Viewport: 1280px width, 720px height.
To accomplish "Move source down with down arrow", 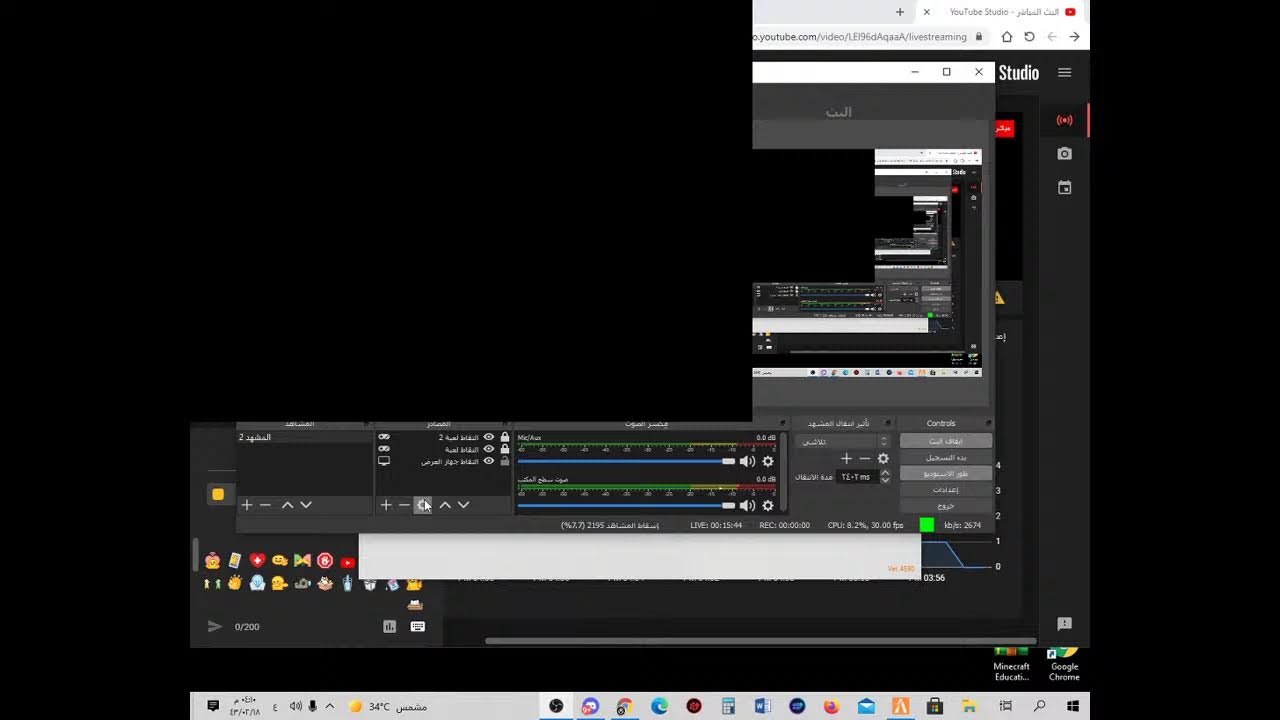I will click(x=463, y=505).
